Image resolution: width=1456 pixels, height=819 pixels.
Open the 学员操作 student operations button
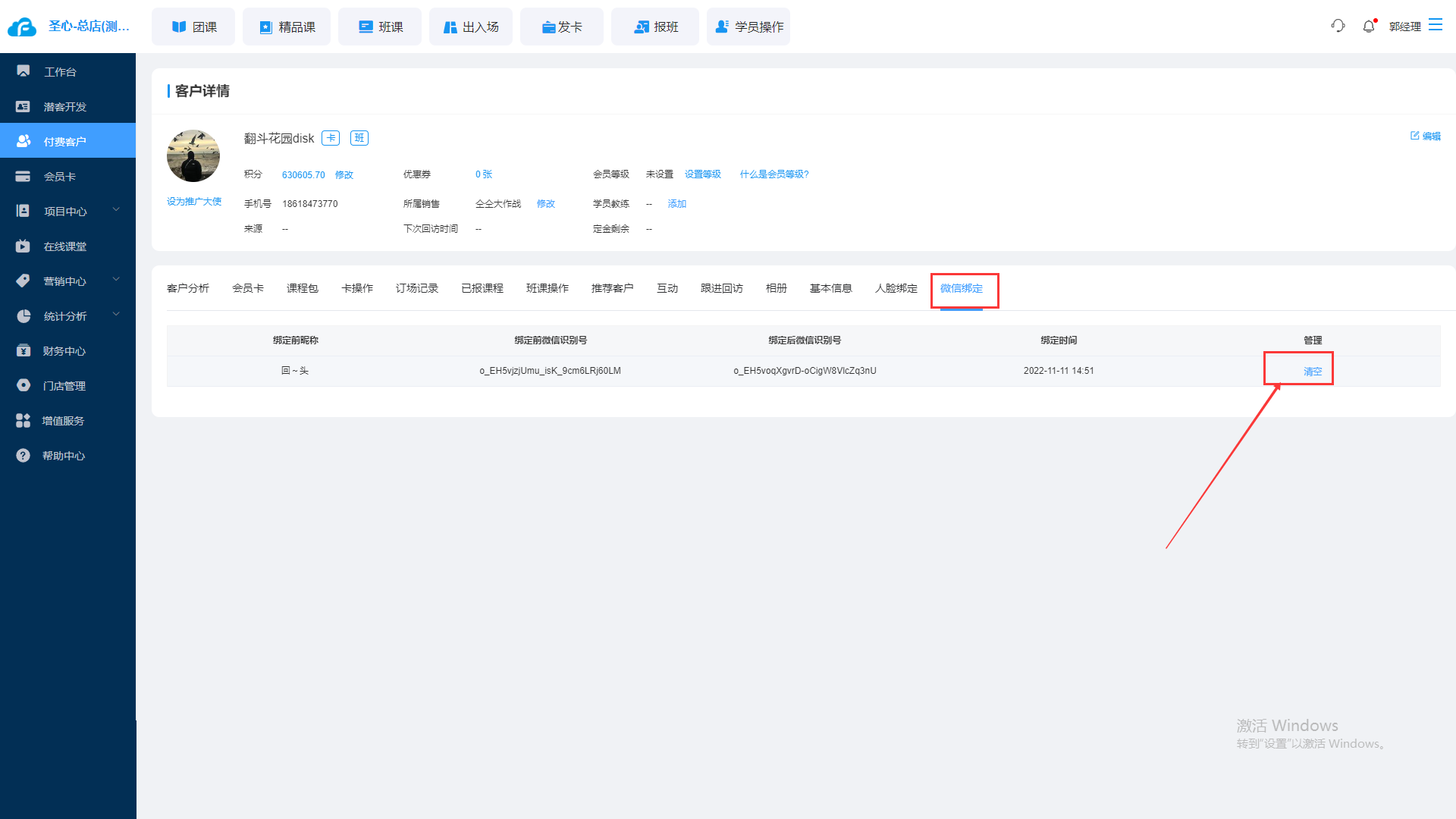748,27
